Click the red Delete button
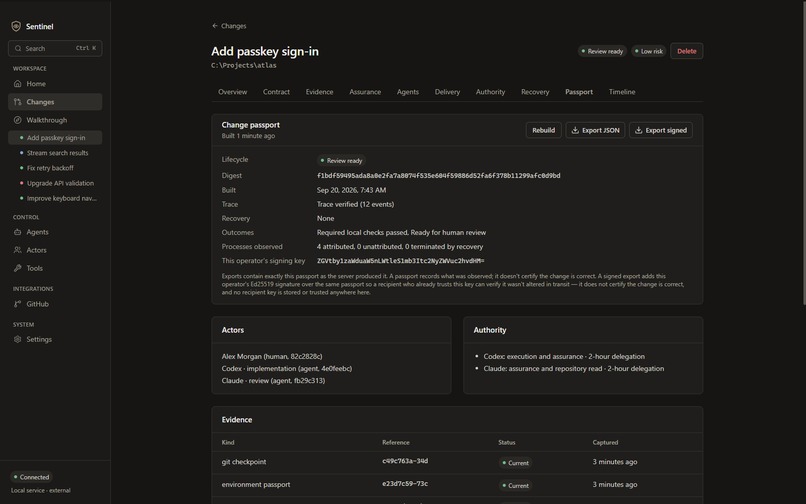Screen dimensions: 806x504 [687, 51]
